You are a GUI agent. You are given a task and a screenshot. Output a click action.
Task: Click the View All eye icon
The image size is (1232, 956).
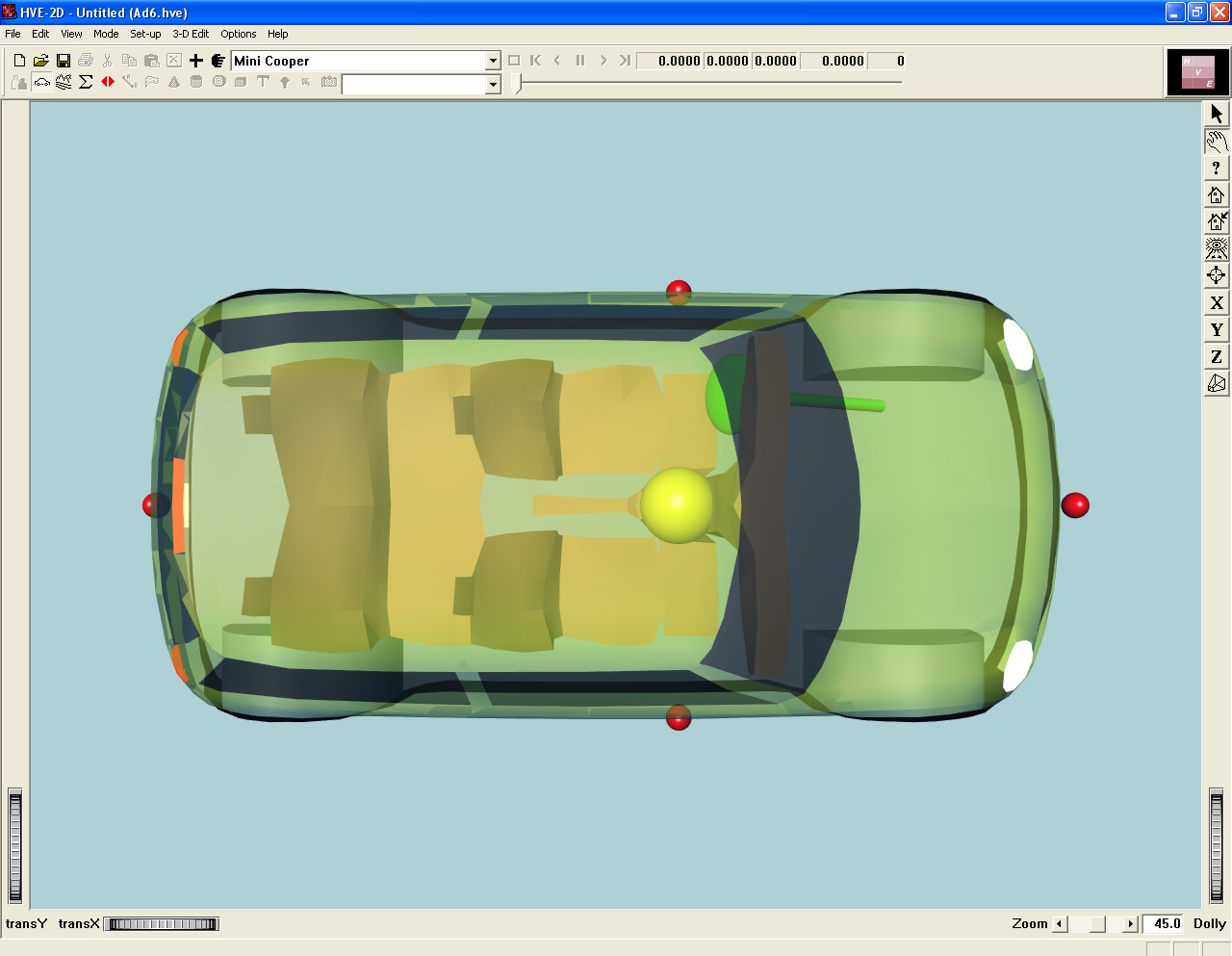tap(1217, 248)
